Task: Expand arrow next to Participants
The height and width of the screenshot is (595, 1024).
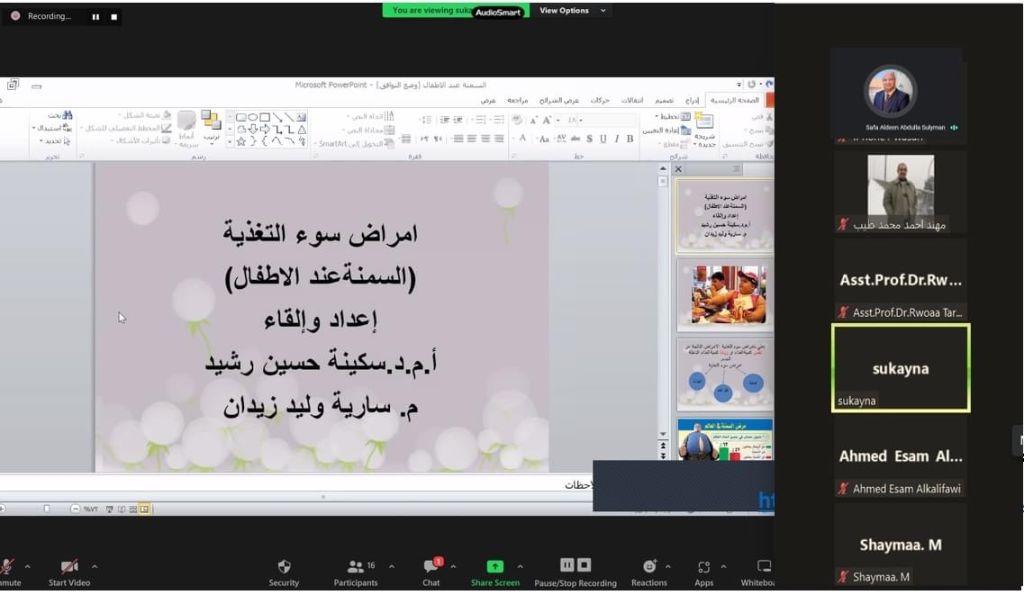Action: pyautogui.click(x=391, y=565)
